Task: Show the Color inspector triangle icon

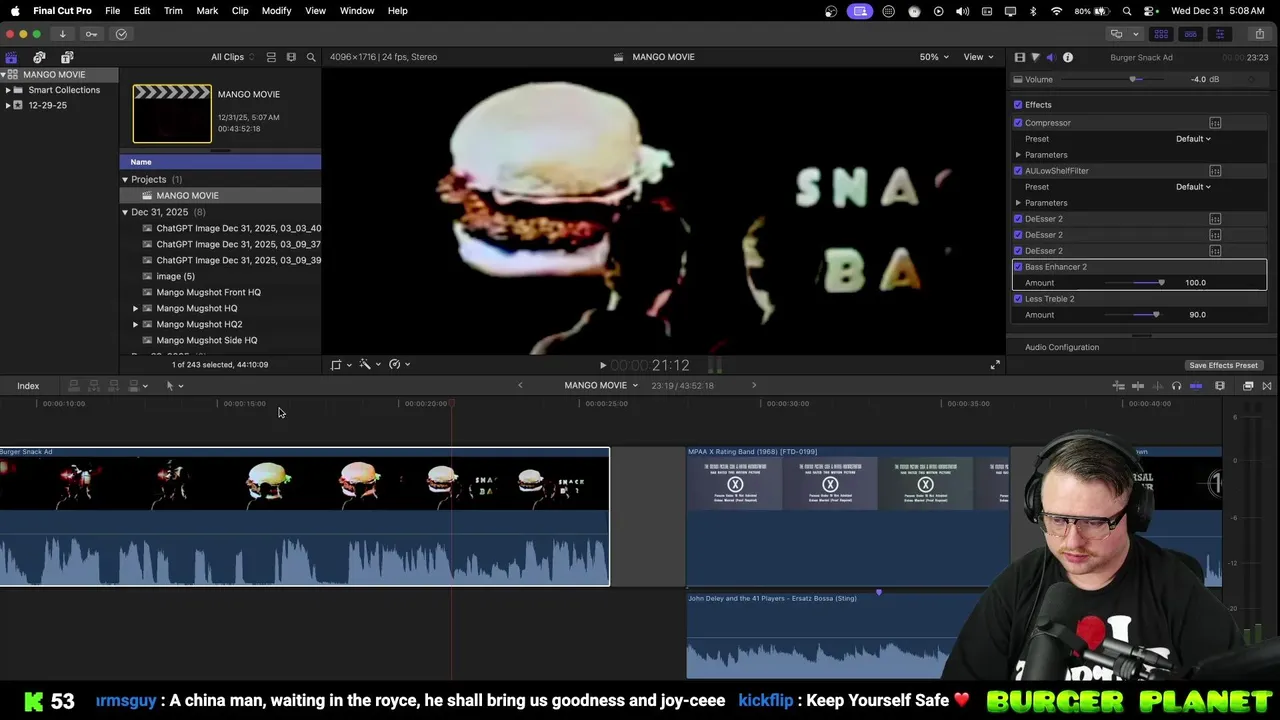Action: click(1035, 57)
